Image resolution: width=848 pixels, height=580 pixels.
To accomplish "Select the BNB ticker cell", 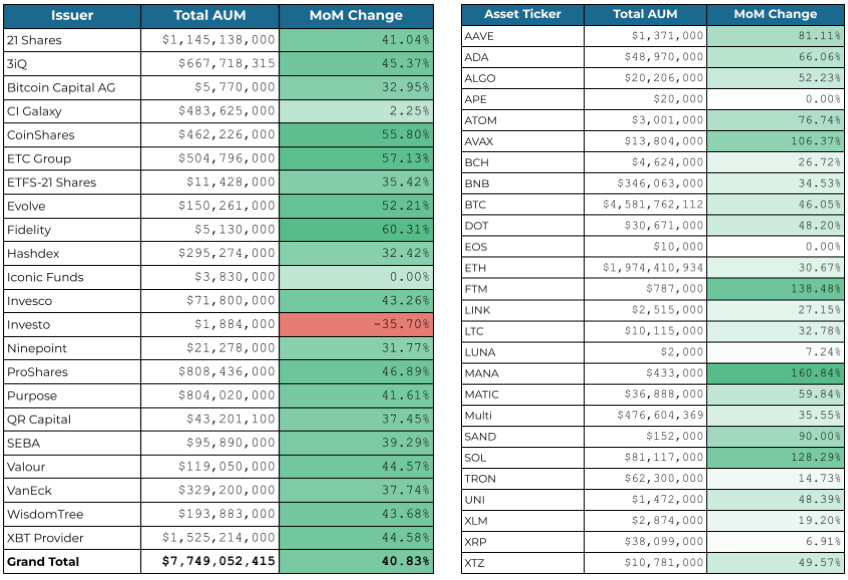I will pyautogui.click(x=522, y=184).
